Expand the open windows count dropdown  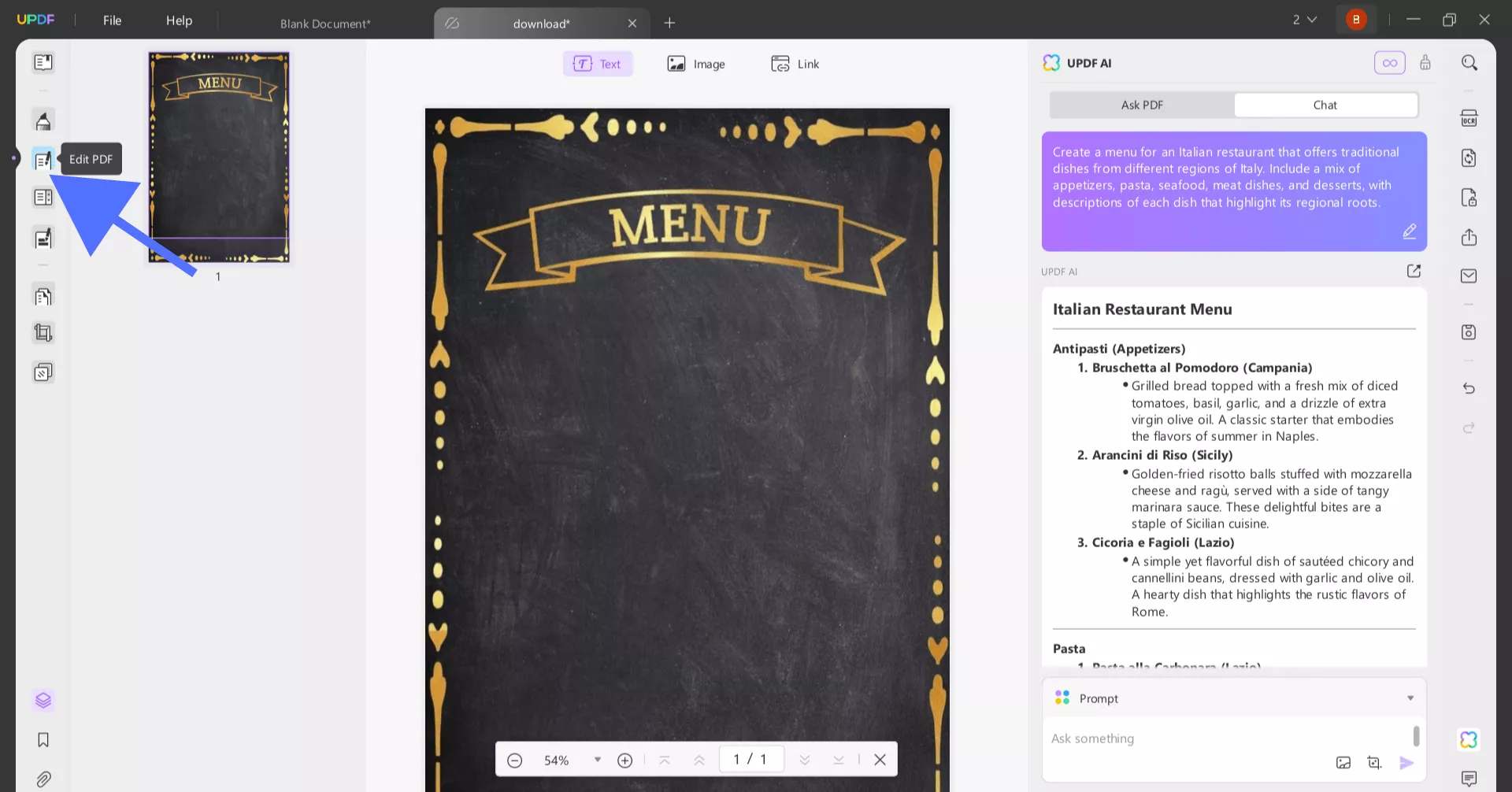pos(1305,20)
